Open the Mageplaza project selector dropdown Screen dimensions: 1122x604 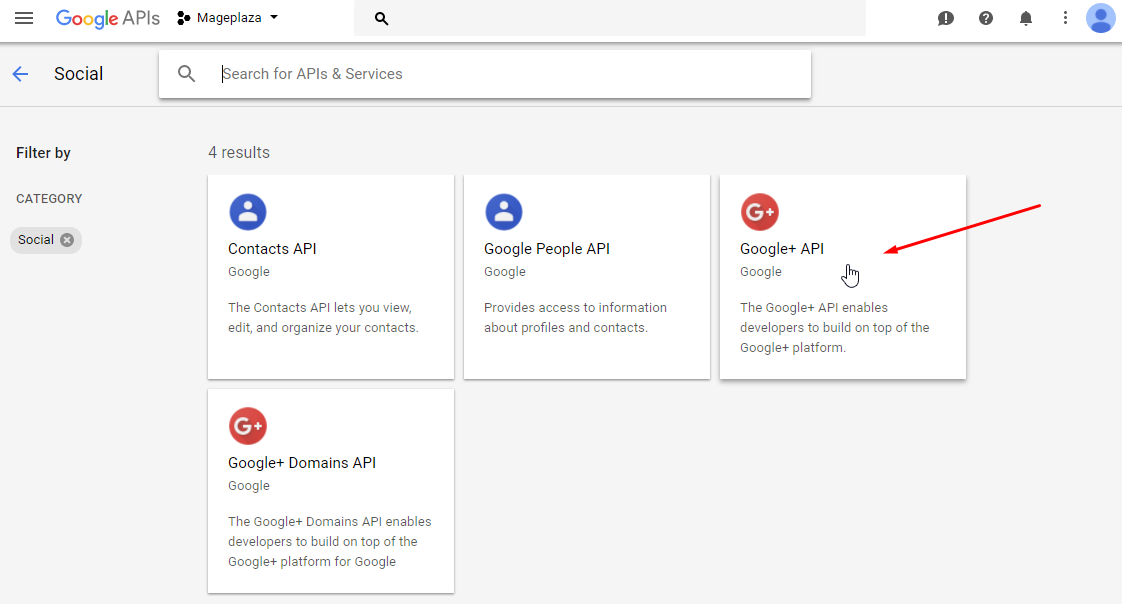tap(228, 18)
